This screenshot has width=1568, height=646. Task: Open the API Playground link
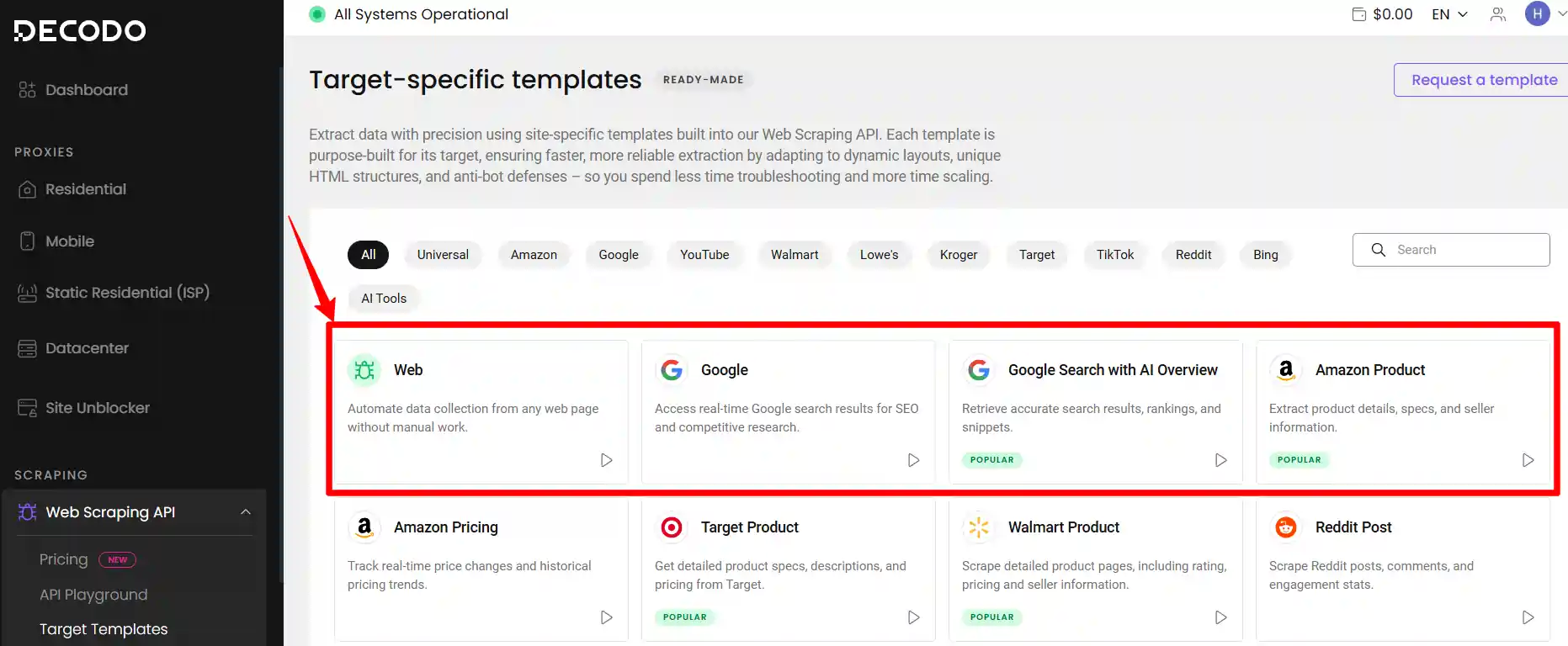[x=93, y=595]
